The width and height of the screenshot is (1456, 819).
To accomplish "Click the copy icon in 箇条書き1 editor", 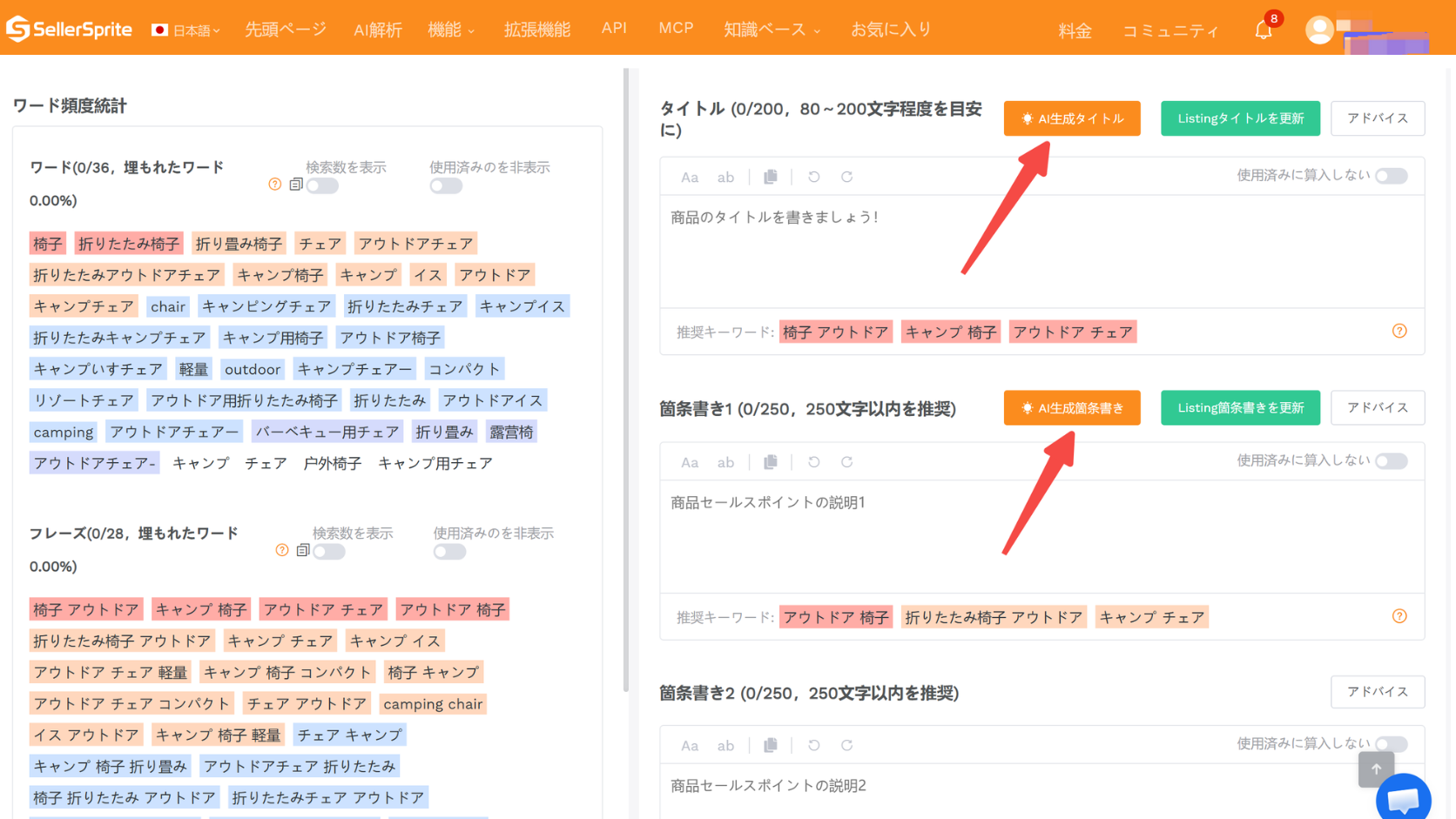I will pyautogui.click(x=771, y=462).
